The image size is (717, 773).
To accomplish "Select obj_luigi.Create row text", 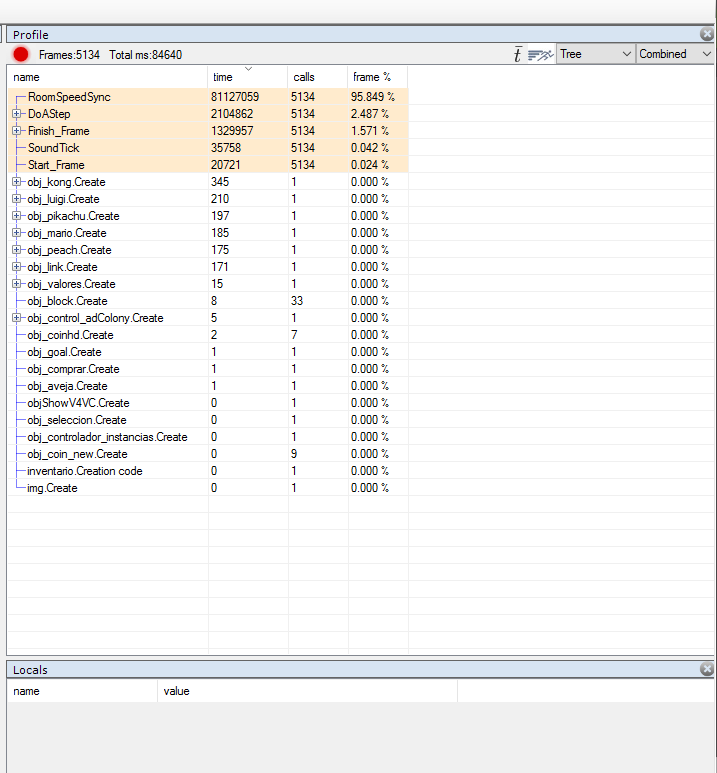I will click(64, 199).
